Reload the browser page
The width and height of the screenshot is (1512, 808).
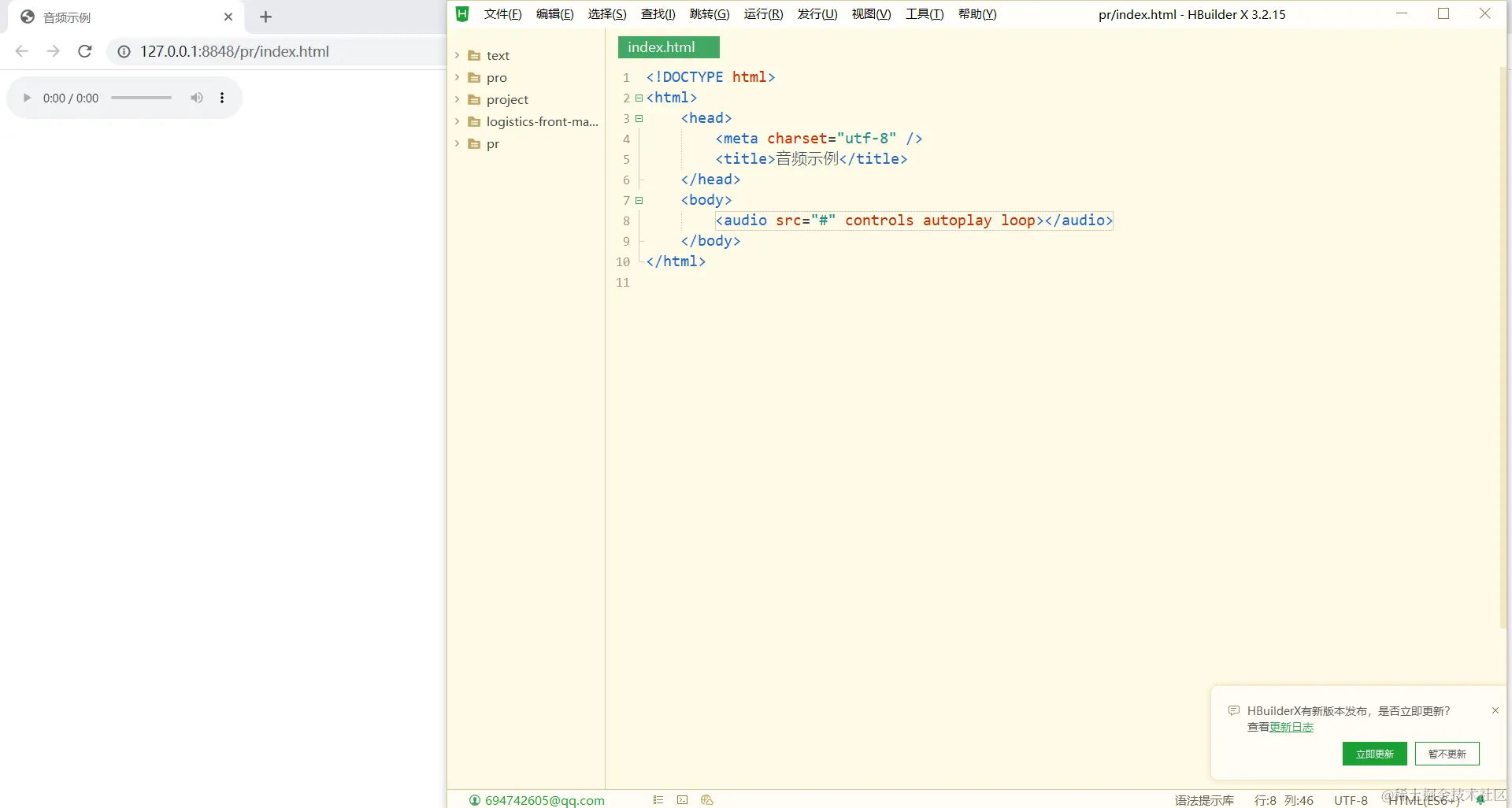click(x=85, y=51)
